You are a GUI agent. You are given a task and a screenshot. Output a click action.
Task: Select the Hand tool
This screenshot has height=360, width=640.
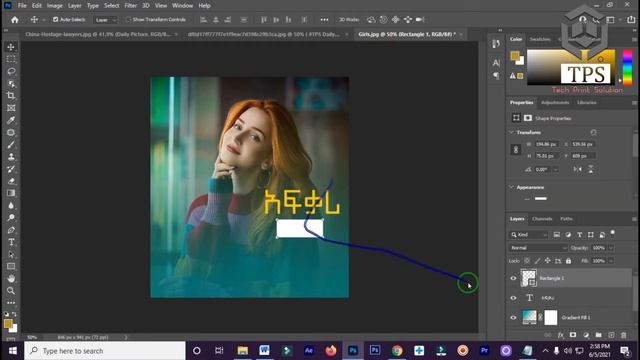pyautogui.click(x=11, y=278)
